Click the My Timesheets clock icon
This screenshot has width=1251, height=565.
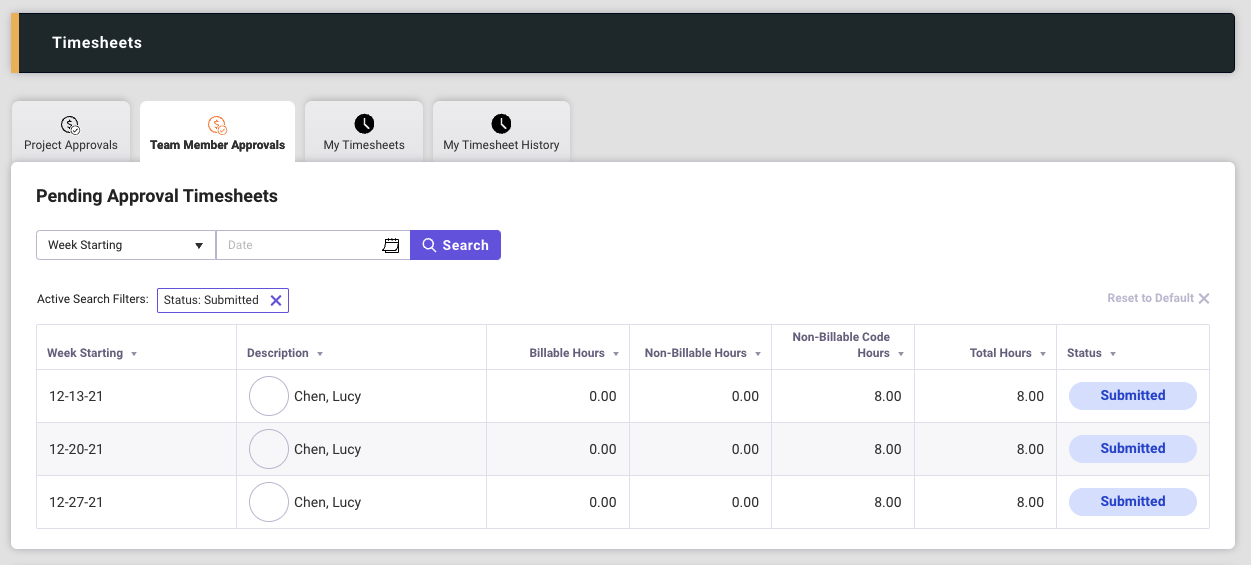point(364,124)
